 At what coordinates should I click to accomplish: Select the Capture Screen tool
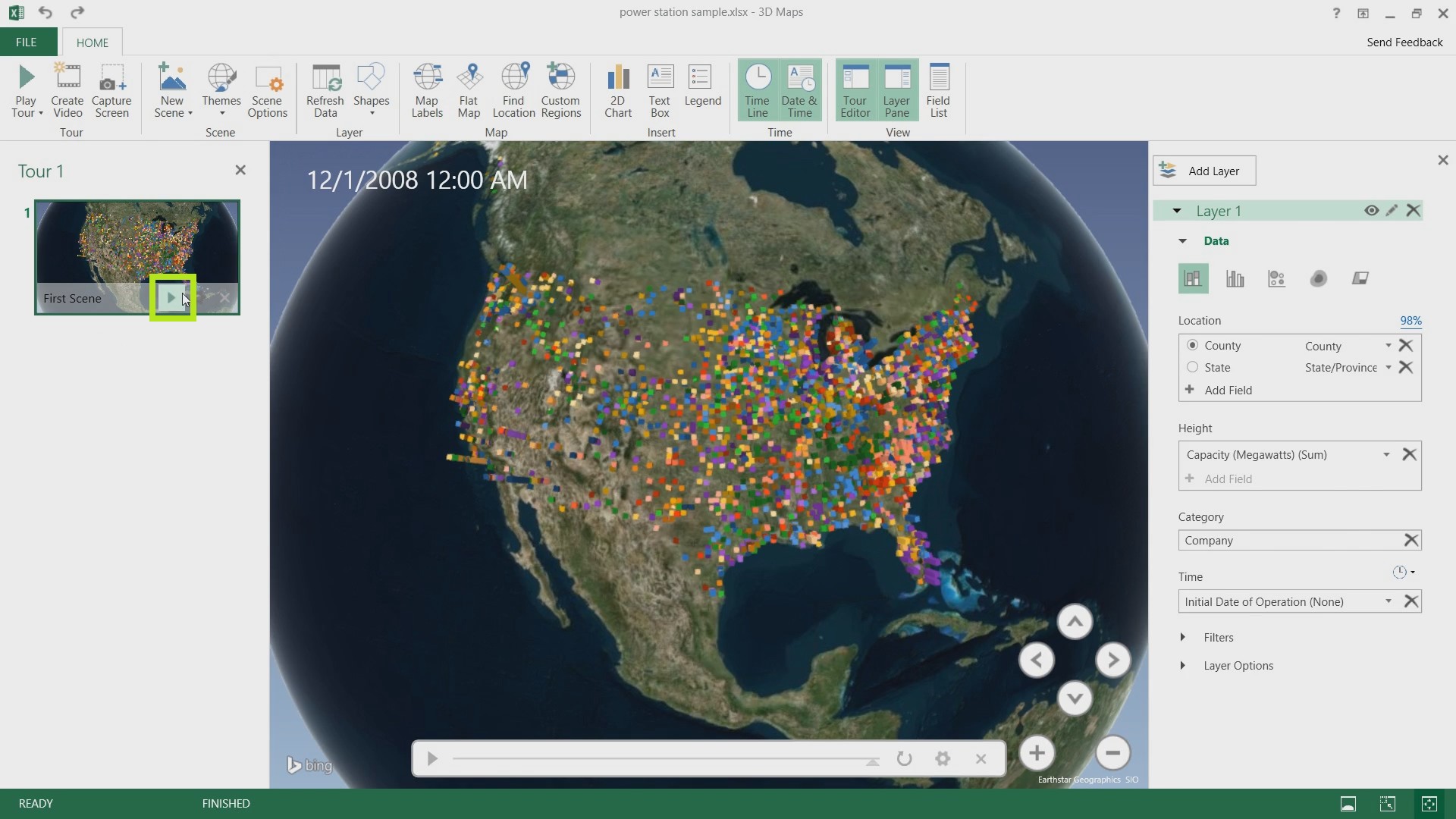point(111,89)
